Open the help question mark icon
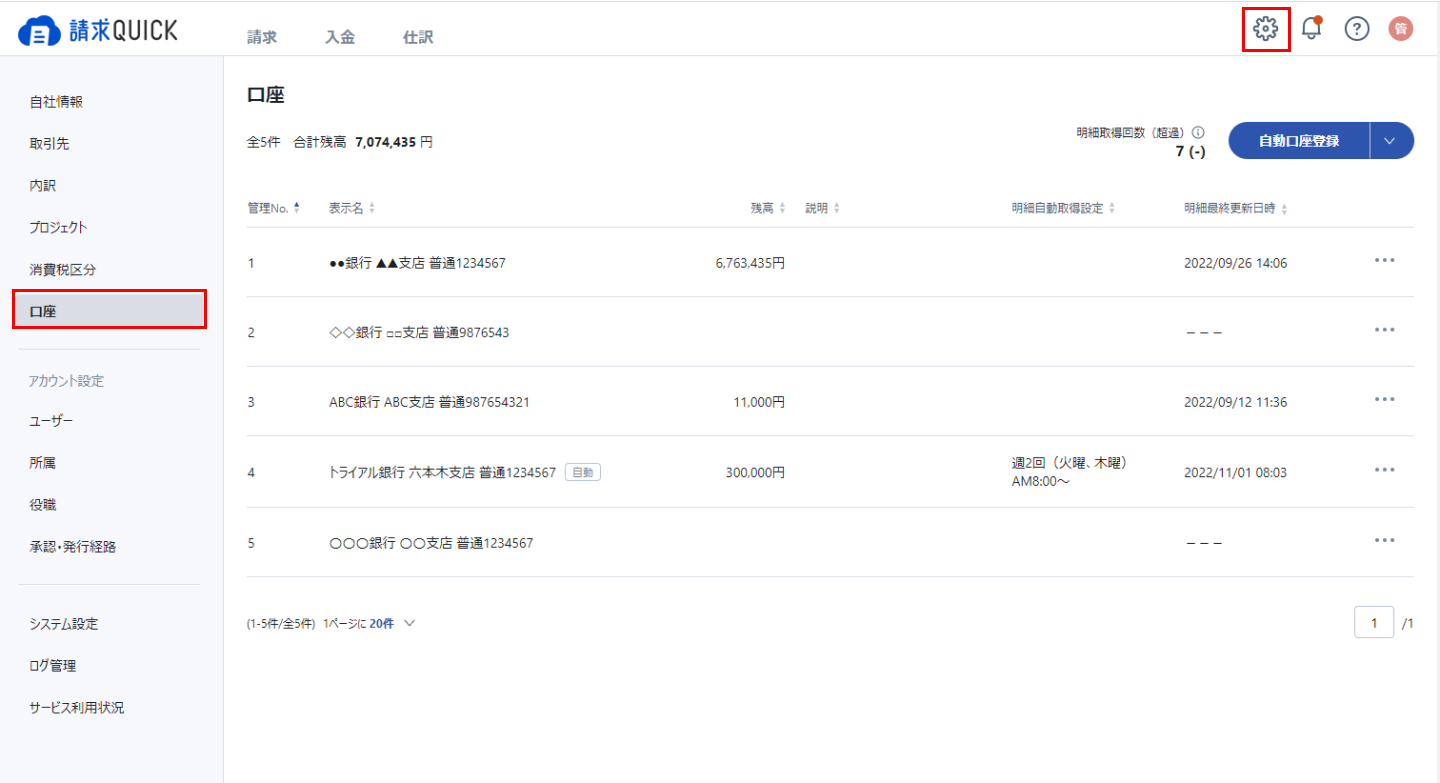Viewport: 1440px width, 783px height. click(1356, 29)
